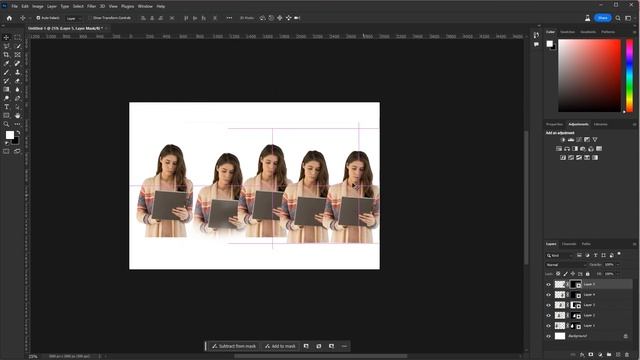Image resolution: width=640 pixels, height=360 pixels.
Task: Open the Window menu
Action: coord(145,7)
